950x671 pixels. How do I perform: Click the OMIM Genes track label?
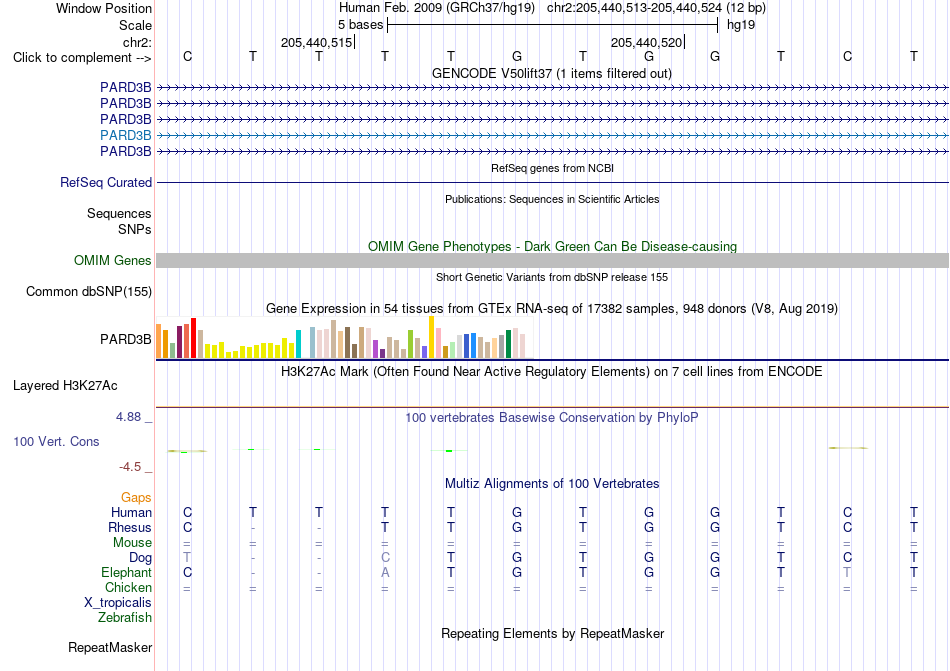(112, 260)
